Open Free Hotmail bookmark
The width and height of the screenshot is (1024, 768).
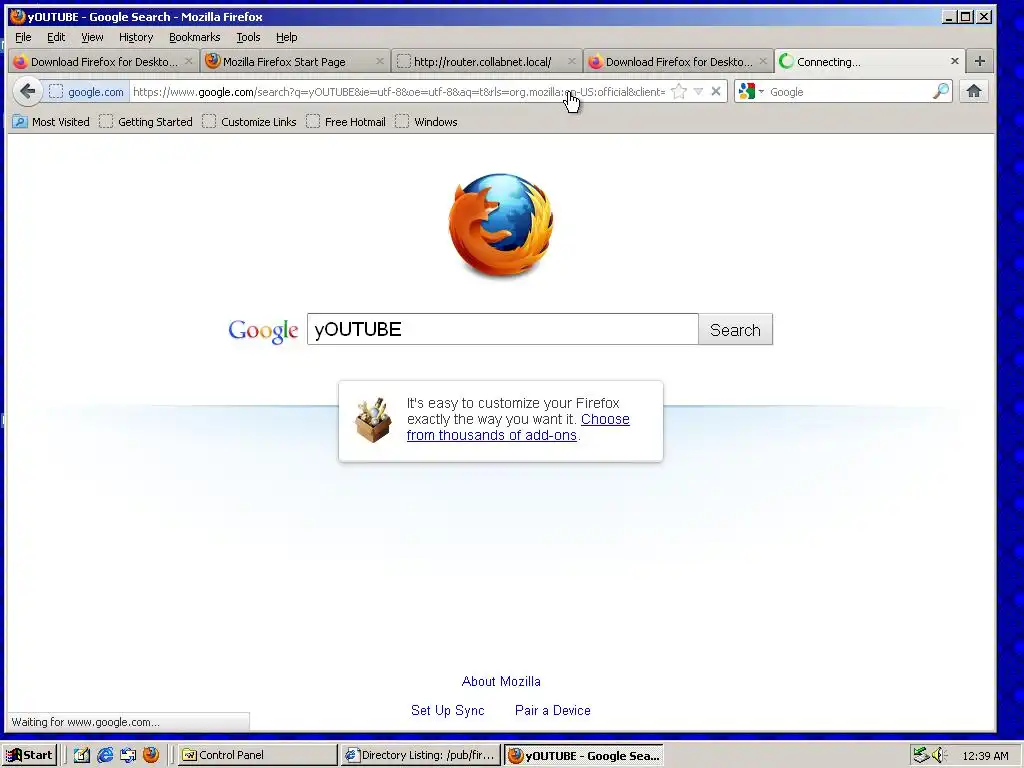(x=345, y=121)
